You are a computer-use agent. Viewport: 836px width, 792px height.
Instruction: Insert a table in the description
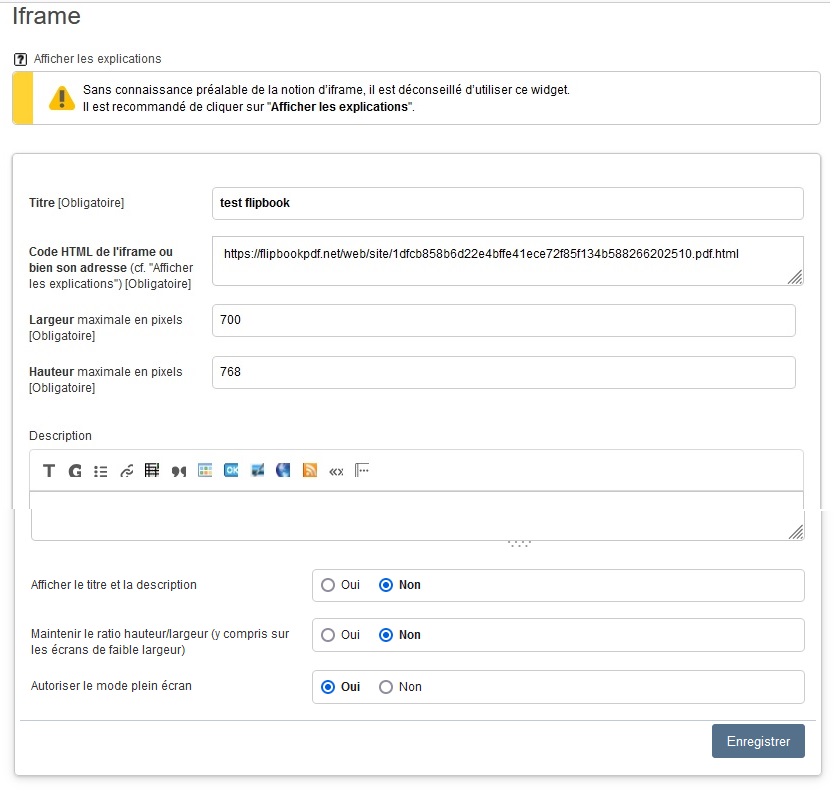coord(153,471)
